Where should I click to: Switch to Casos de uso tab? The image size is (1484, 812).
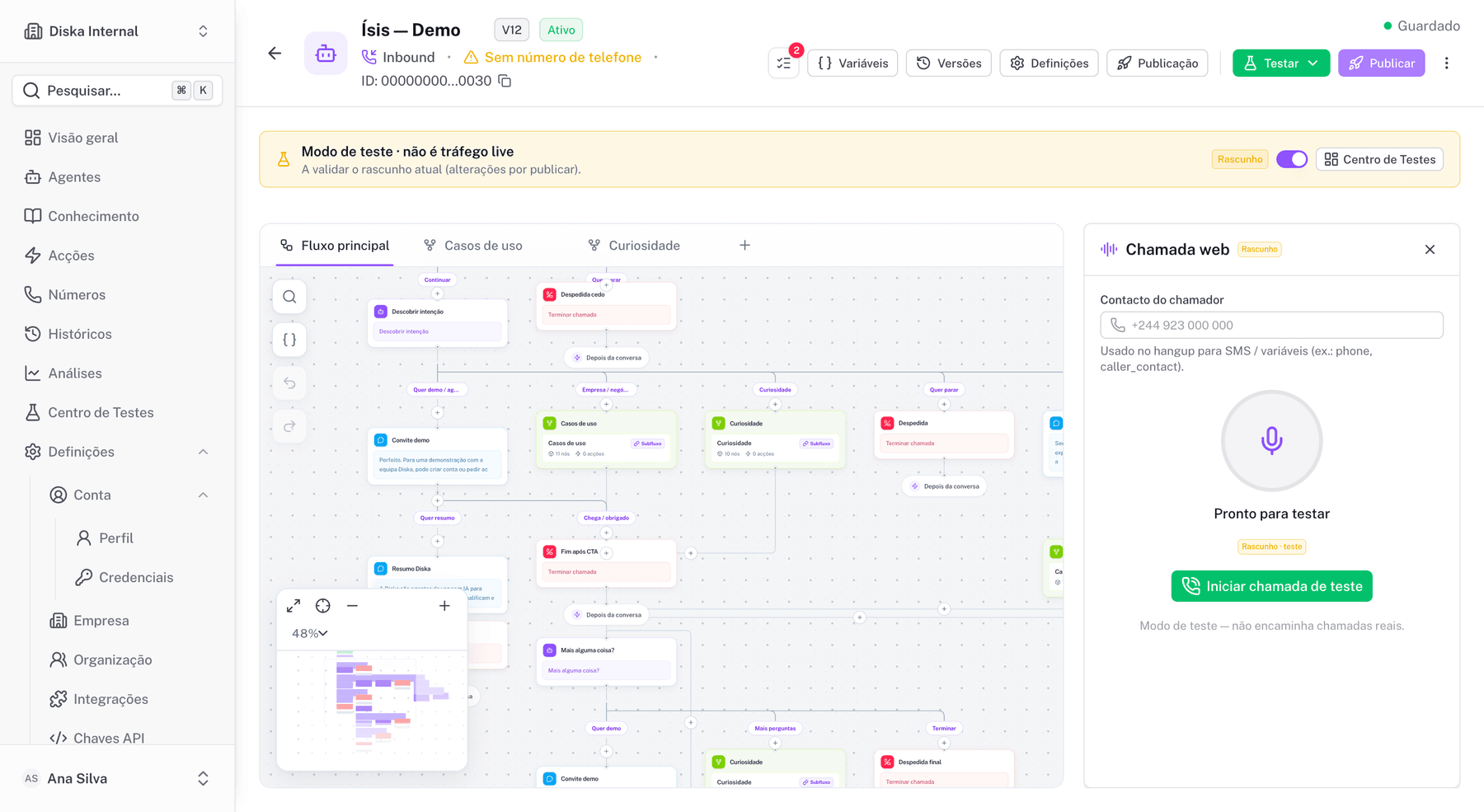tap(473, 246)
